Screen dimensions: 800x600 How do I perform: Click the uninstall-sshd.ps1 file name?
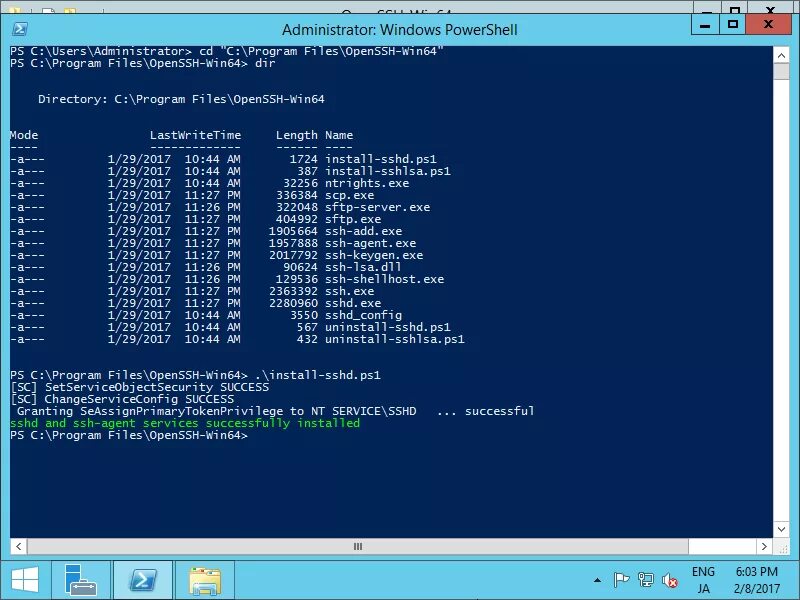click(388, 327)
